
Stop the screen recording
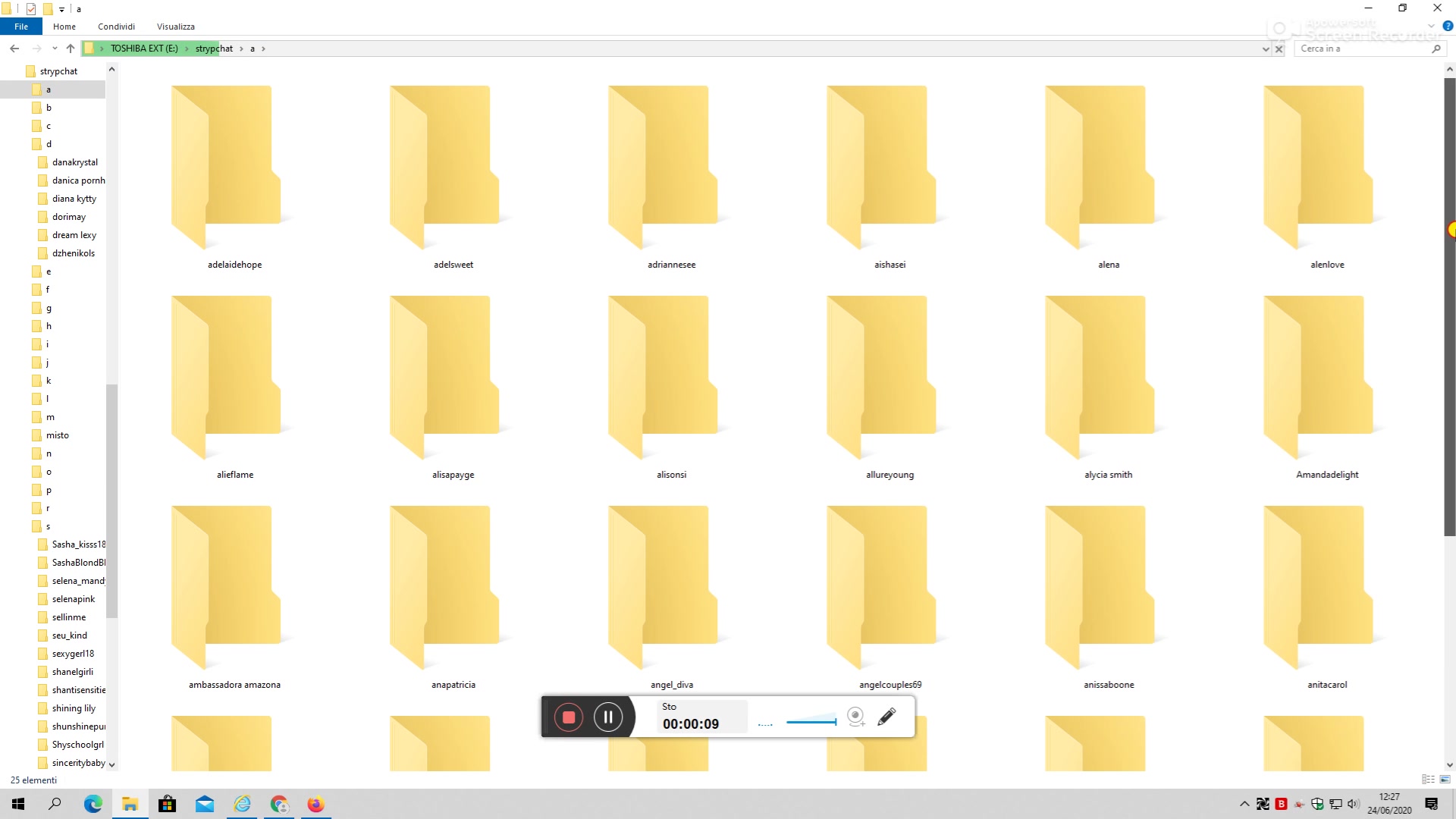click(x=569, y=717)
